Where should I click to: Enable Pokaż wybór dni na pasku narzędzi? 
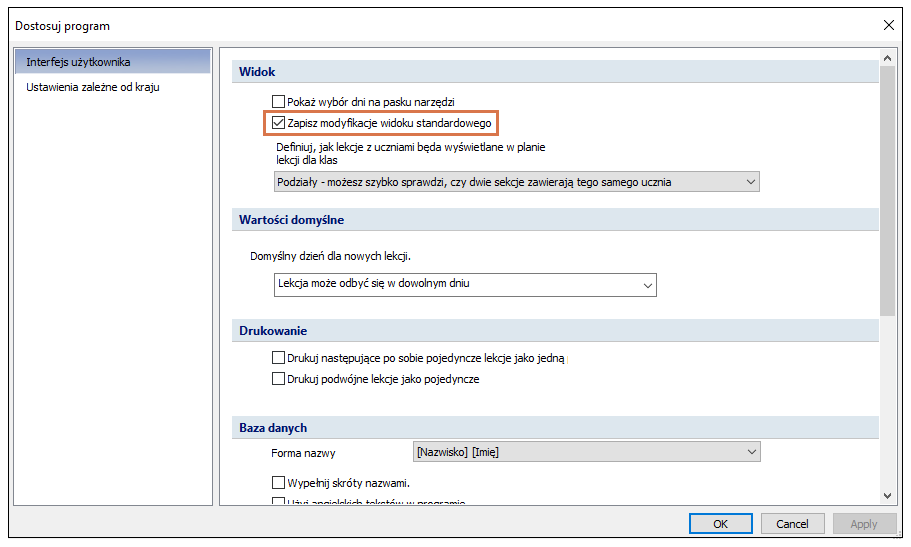point(278,102)
